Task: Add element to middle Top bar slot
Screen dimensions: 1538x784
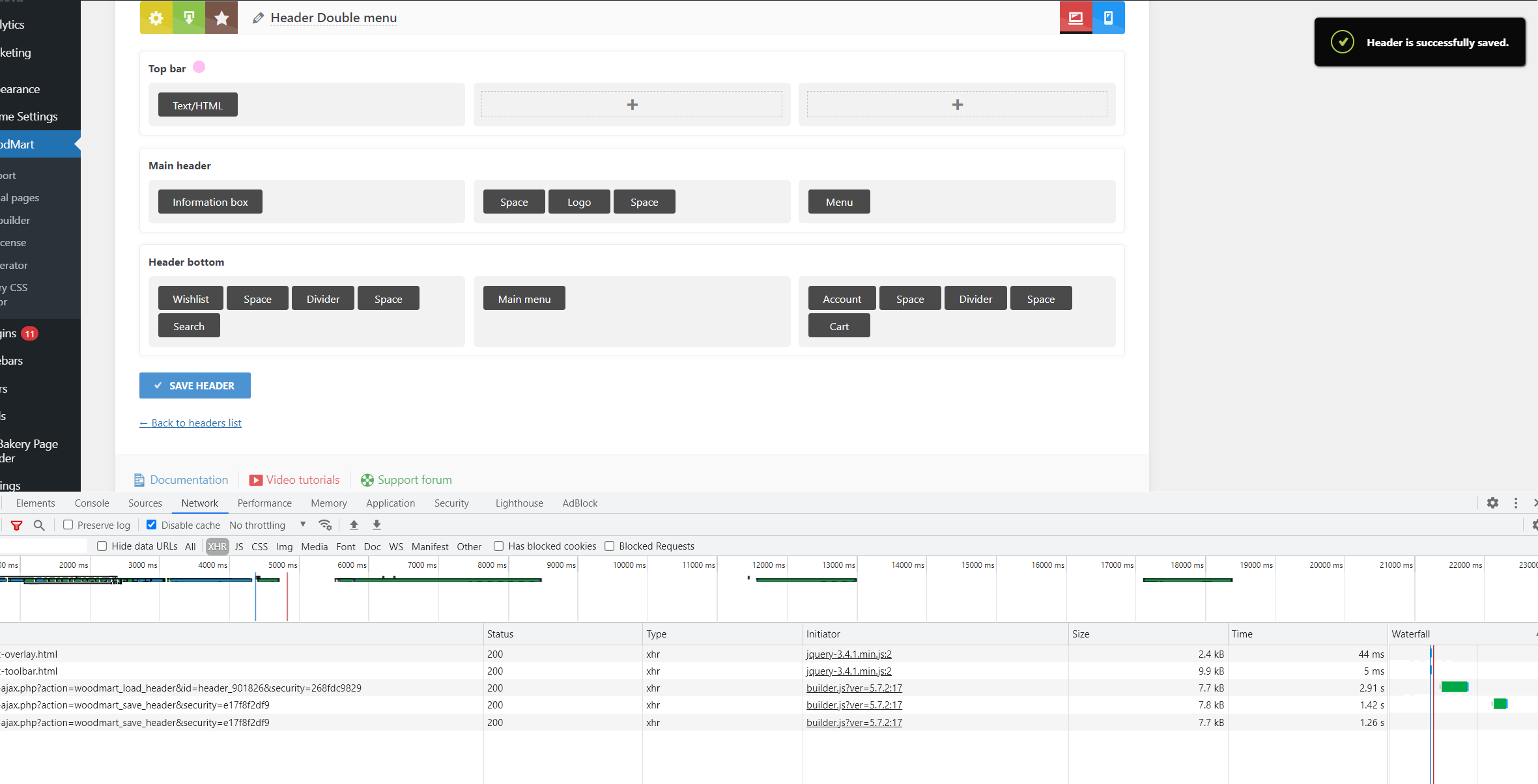Action: click(632, 105)
